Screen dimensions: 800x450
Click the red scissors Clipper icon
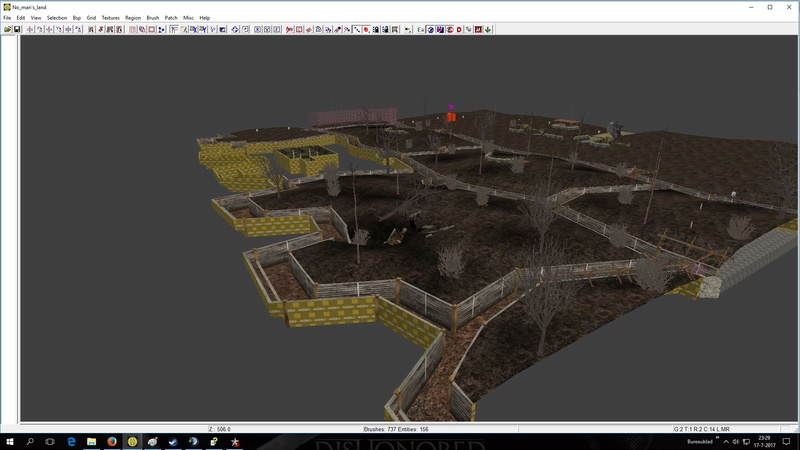click(289, 29)
